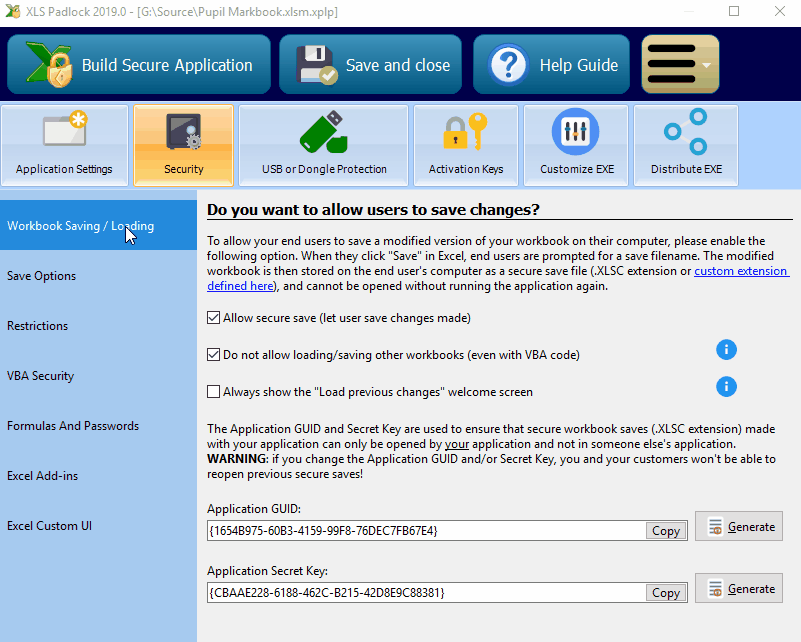
Task: Toggle Allow secure save checkbox
Action: 213,318
